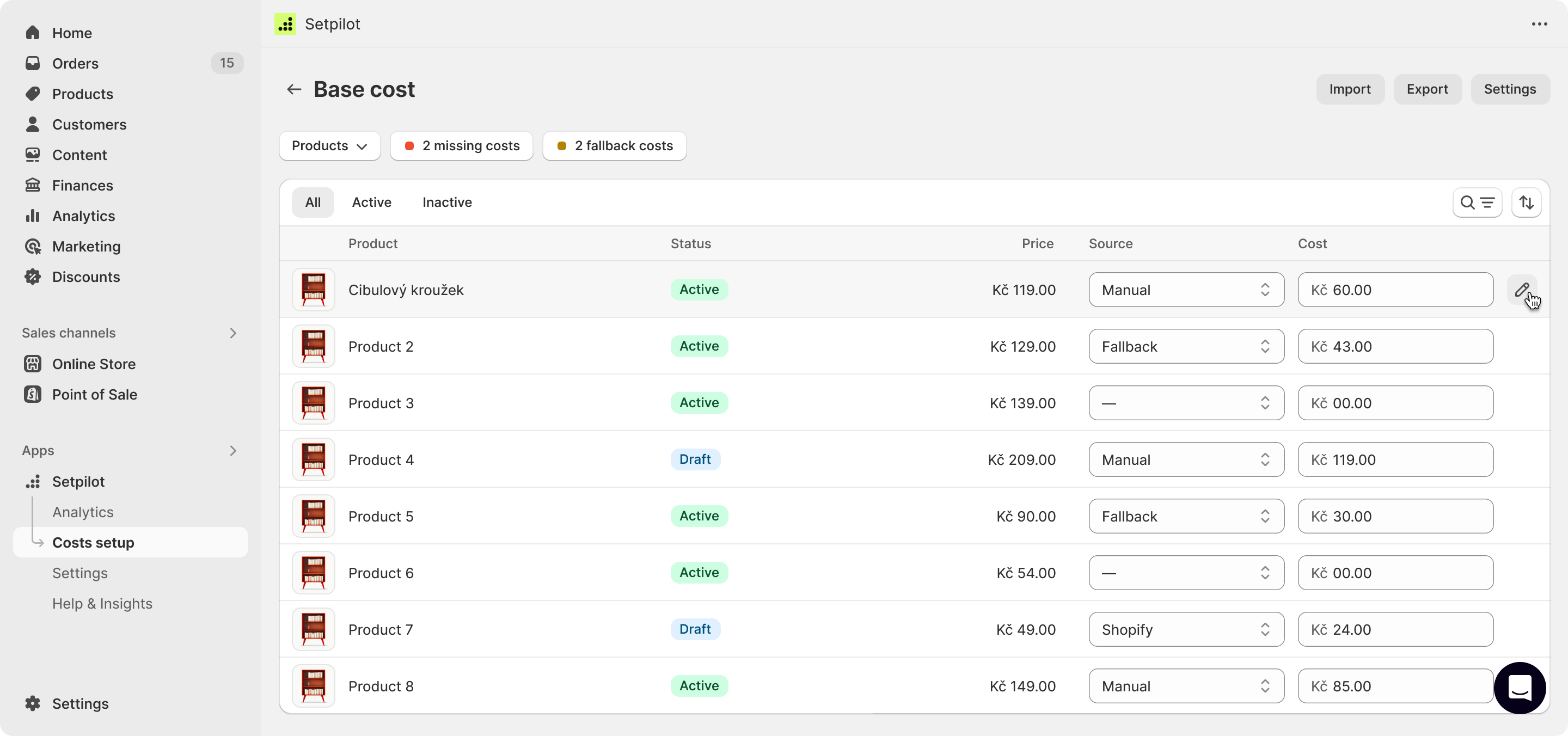Go back with the arrow next to Base cost
This screenshot has height=736, width=1568.
293,89
